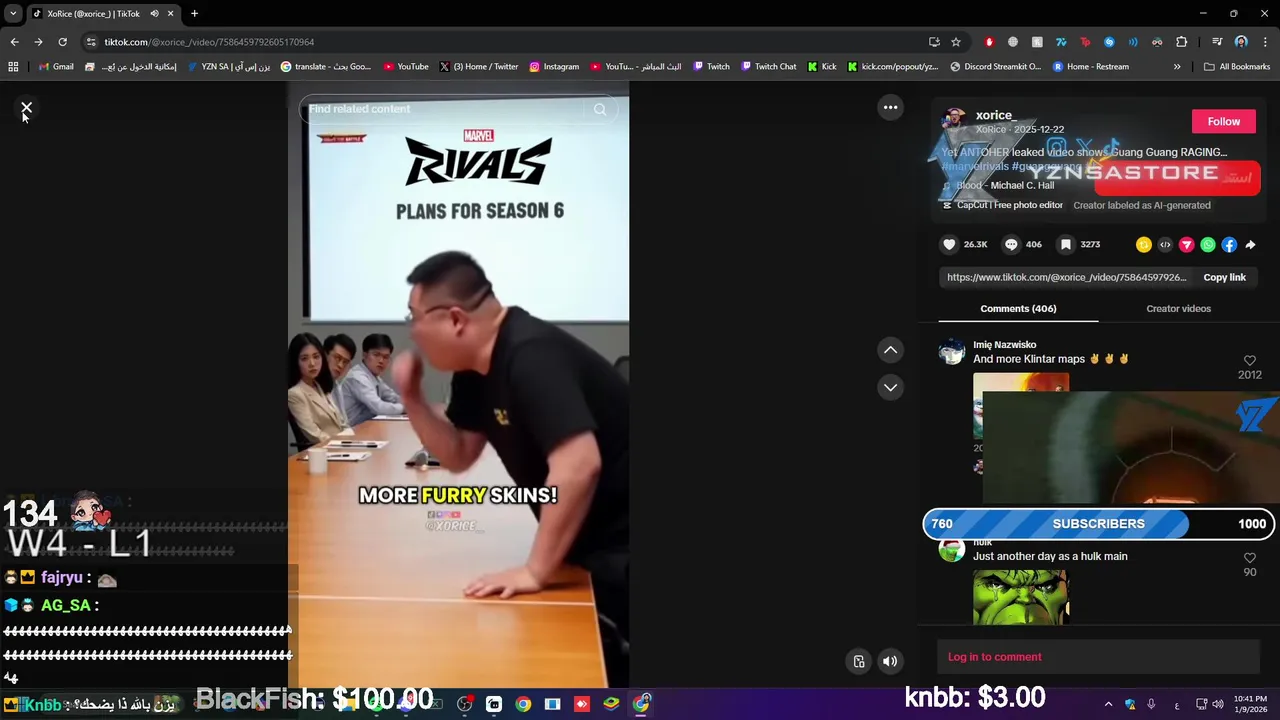Repost the video with the yellow repost icon
Screen dimensions: 1280x720
(x=1144, y=244)
